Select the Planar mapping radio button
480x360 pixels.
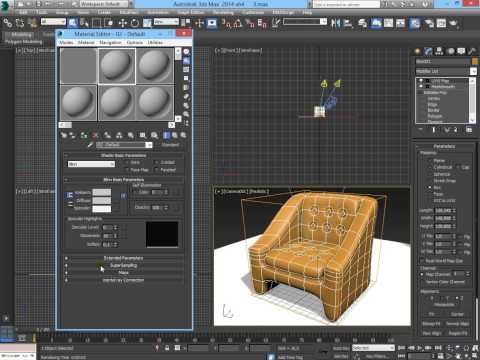(430, 161)
